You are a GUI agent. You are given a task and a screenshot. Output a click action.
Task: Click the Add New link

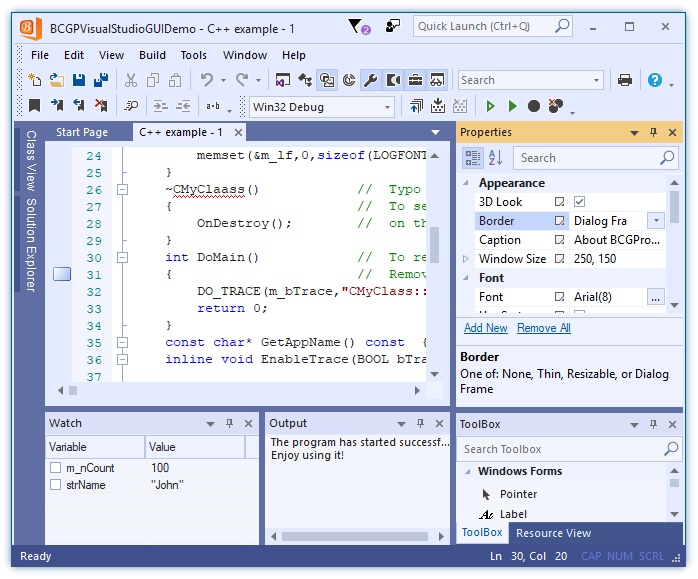pos(485,328)
